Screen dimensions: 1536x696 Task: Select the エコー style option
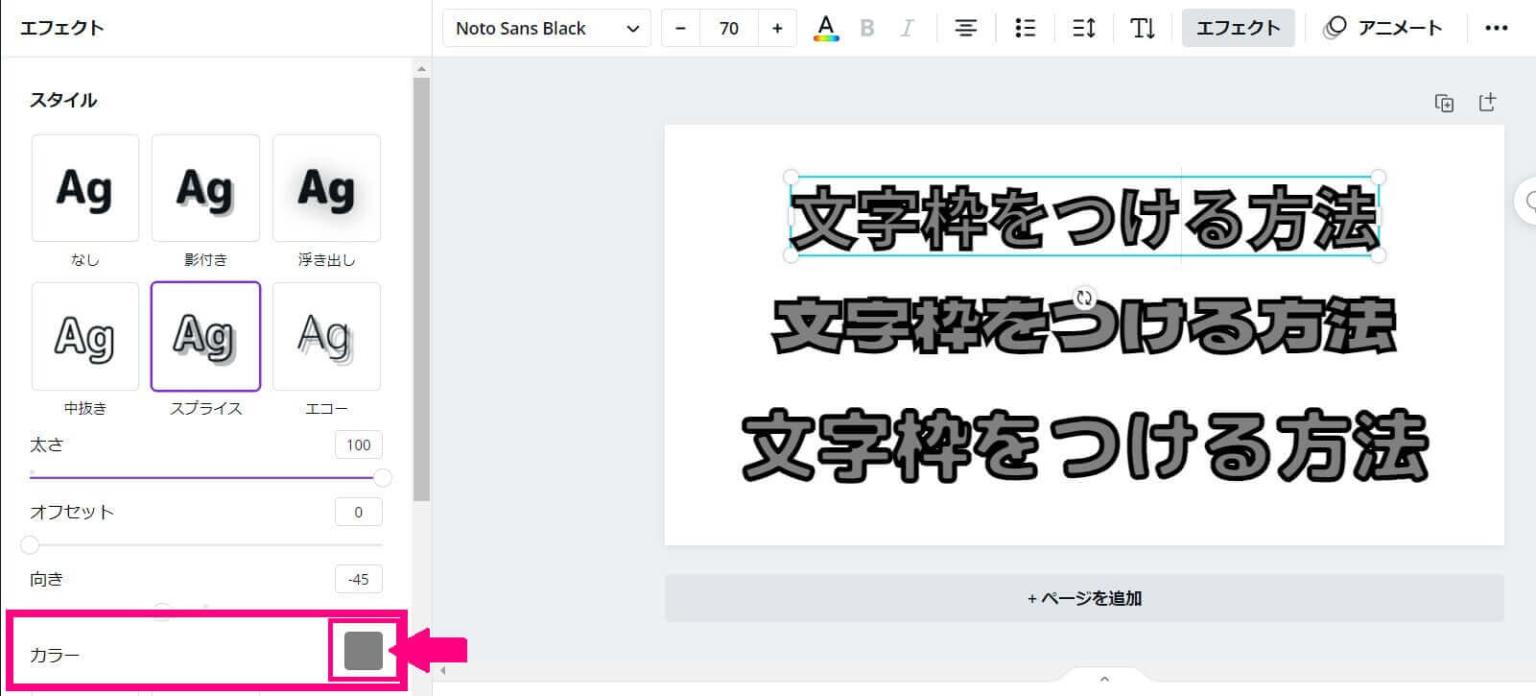326,336
